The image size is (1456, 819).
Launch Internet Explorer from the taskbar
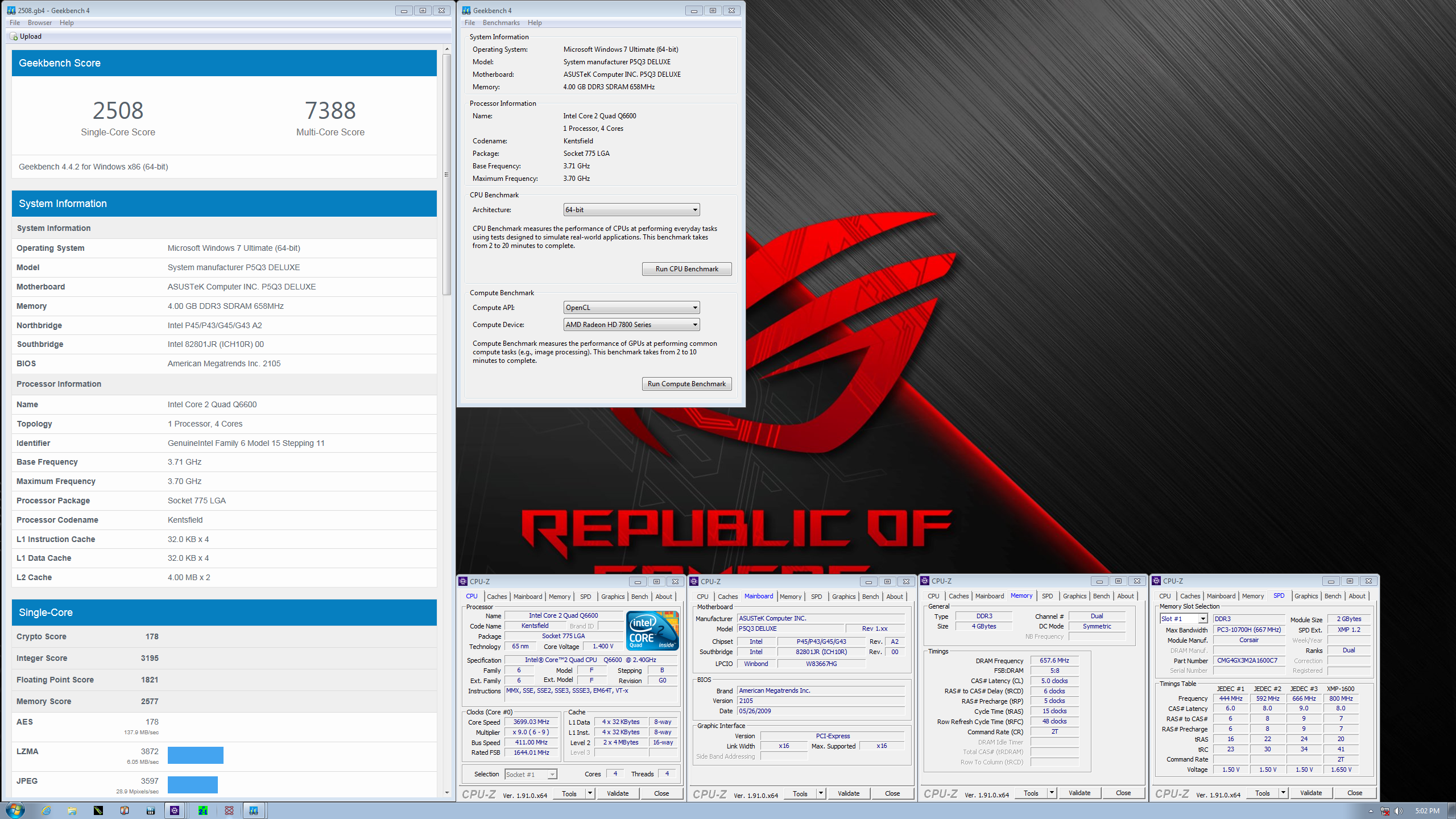(46, 810)
